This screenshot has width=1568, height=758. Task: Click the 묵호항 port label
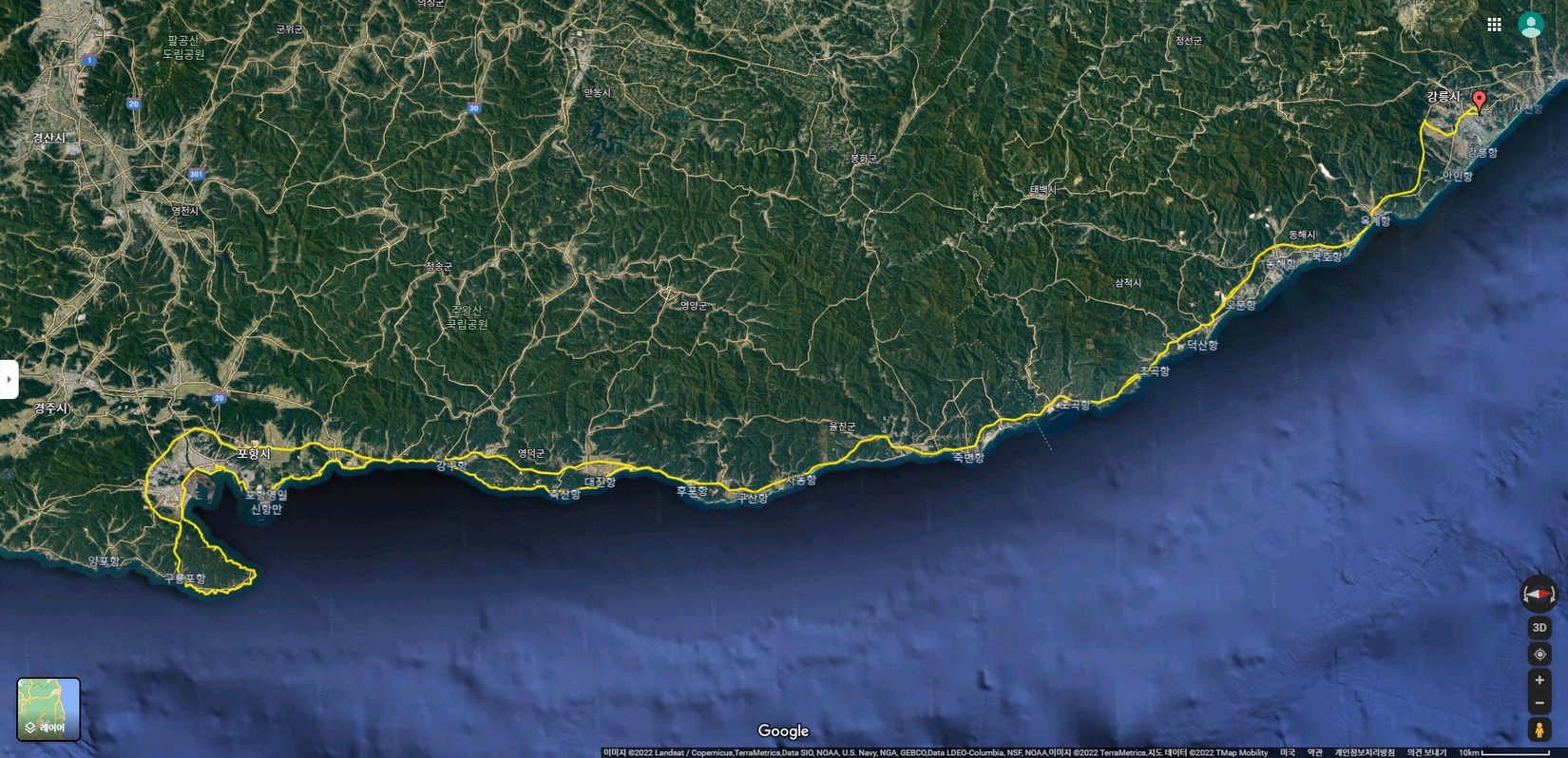[1327, 256]
